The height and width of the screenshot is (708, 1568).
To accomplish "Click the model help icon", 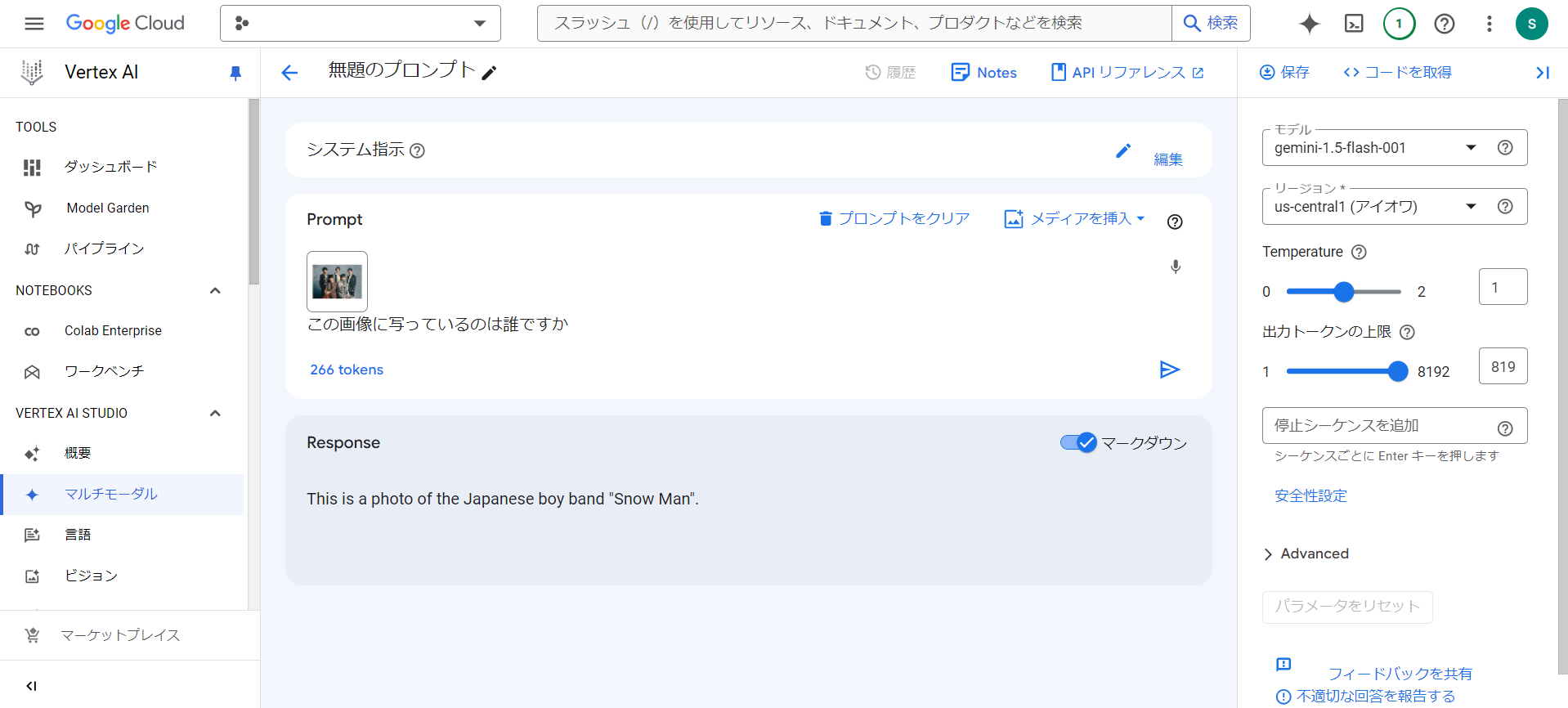I will 1505,148.
